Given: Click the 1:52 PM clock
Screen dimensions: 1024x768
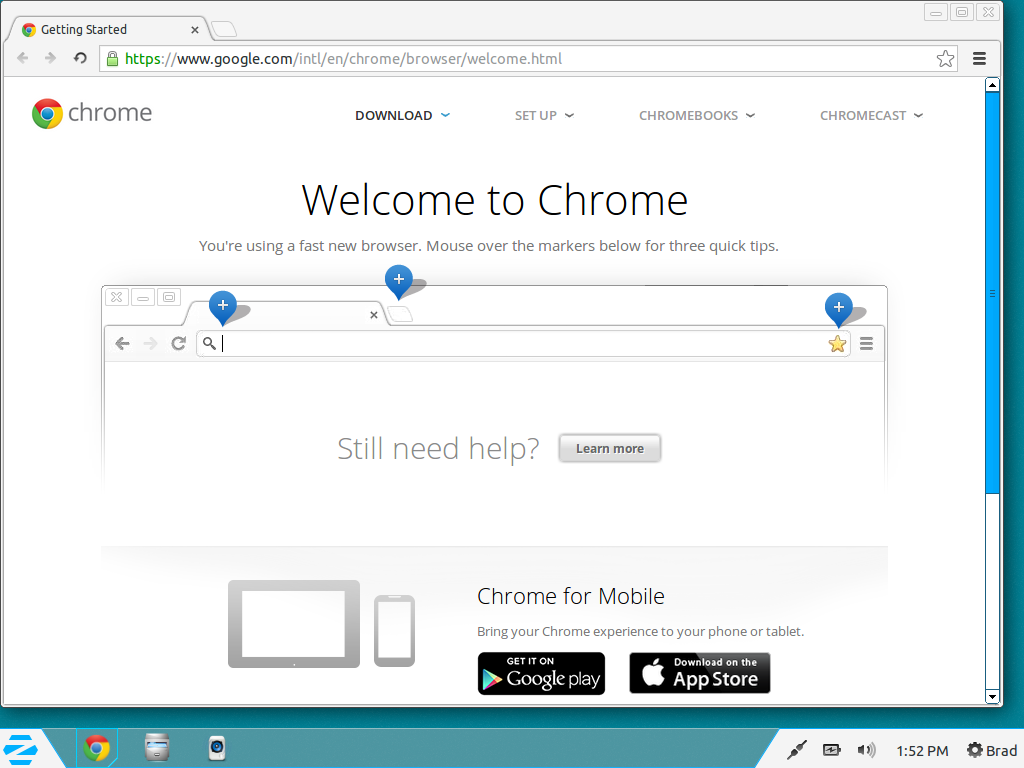Looking at the screenshot, I should (x=922, y=751).
